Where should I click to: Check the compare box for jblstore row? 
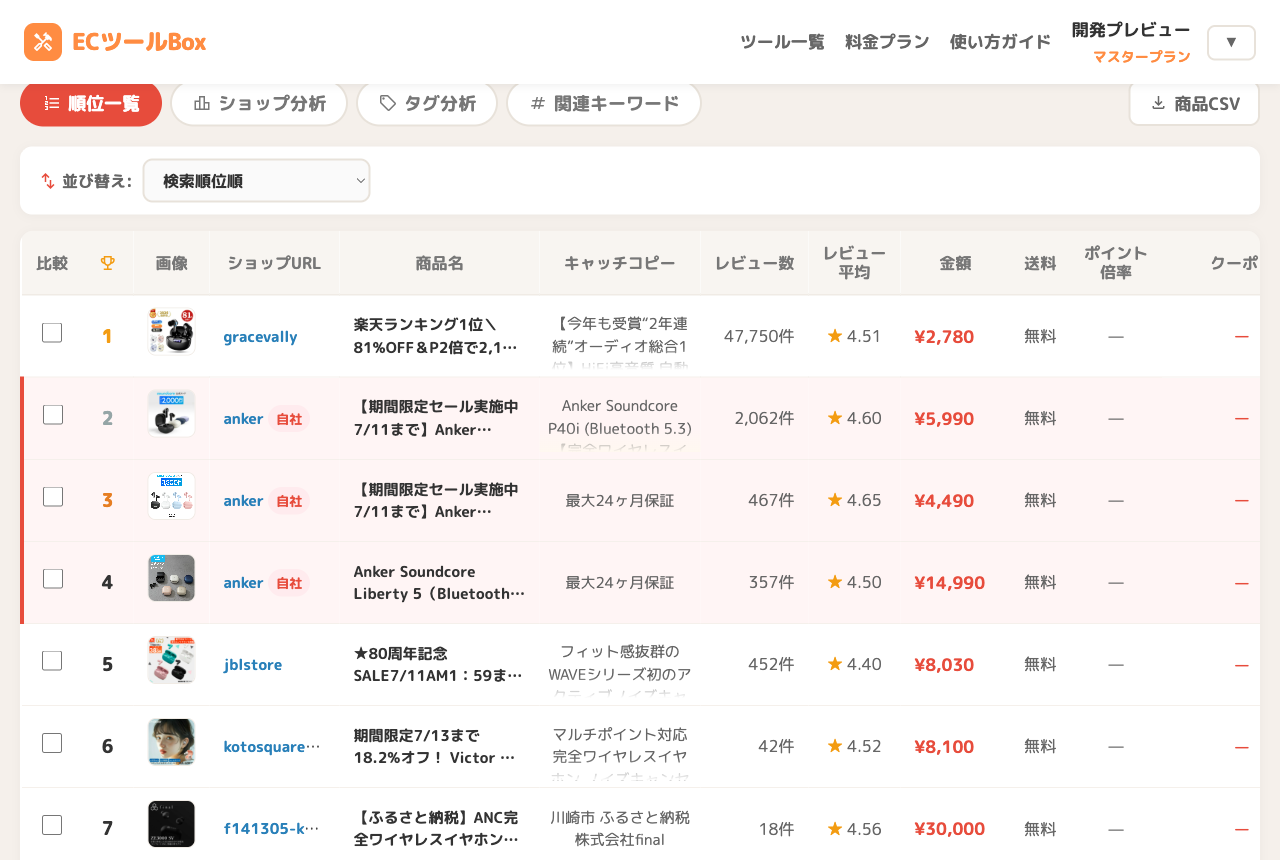point(52,661)
